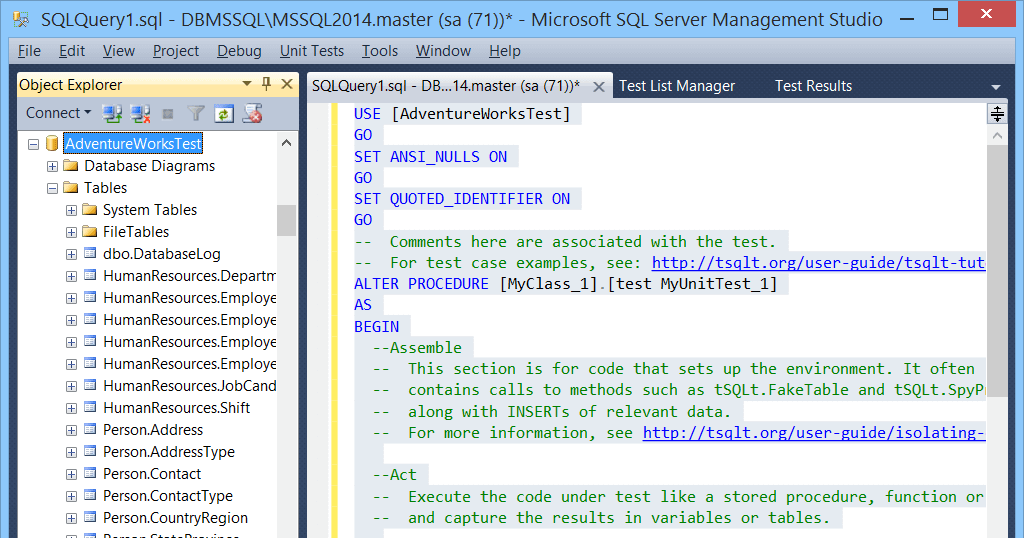The height and width of the screenshot is (538, 1024).
Task: Switch to the Test List Manager tab
Action: pyautogui.click(x=677, y=86)
